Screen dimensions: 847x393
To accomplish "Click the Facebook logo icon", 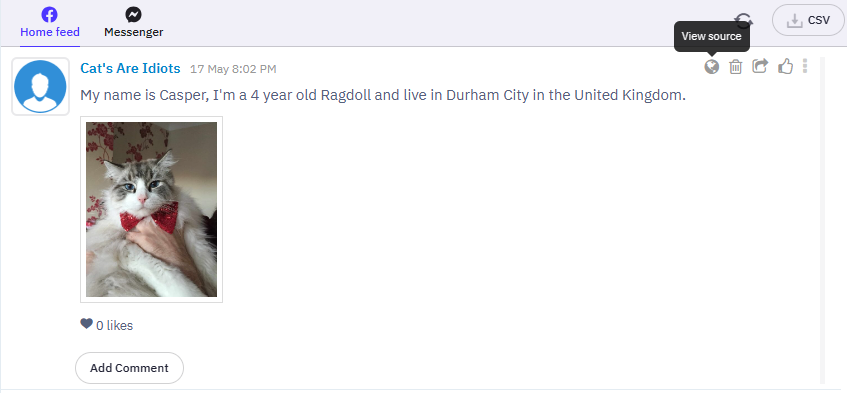I will pos(49,14).
